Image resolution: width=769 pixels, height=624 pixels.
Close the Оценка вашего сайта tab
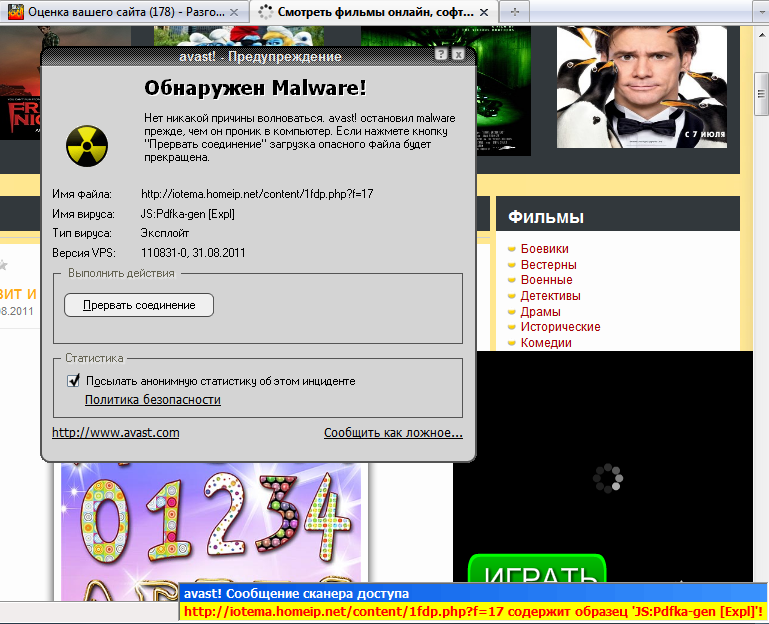pos(234,12)
